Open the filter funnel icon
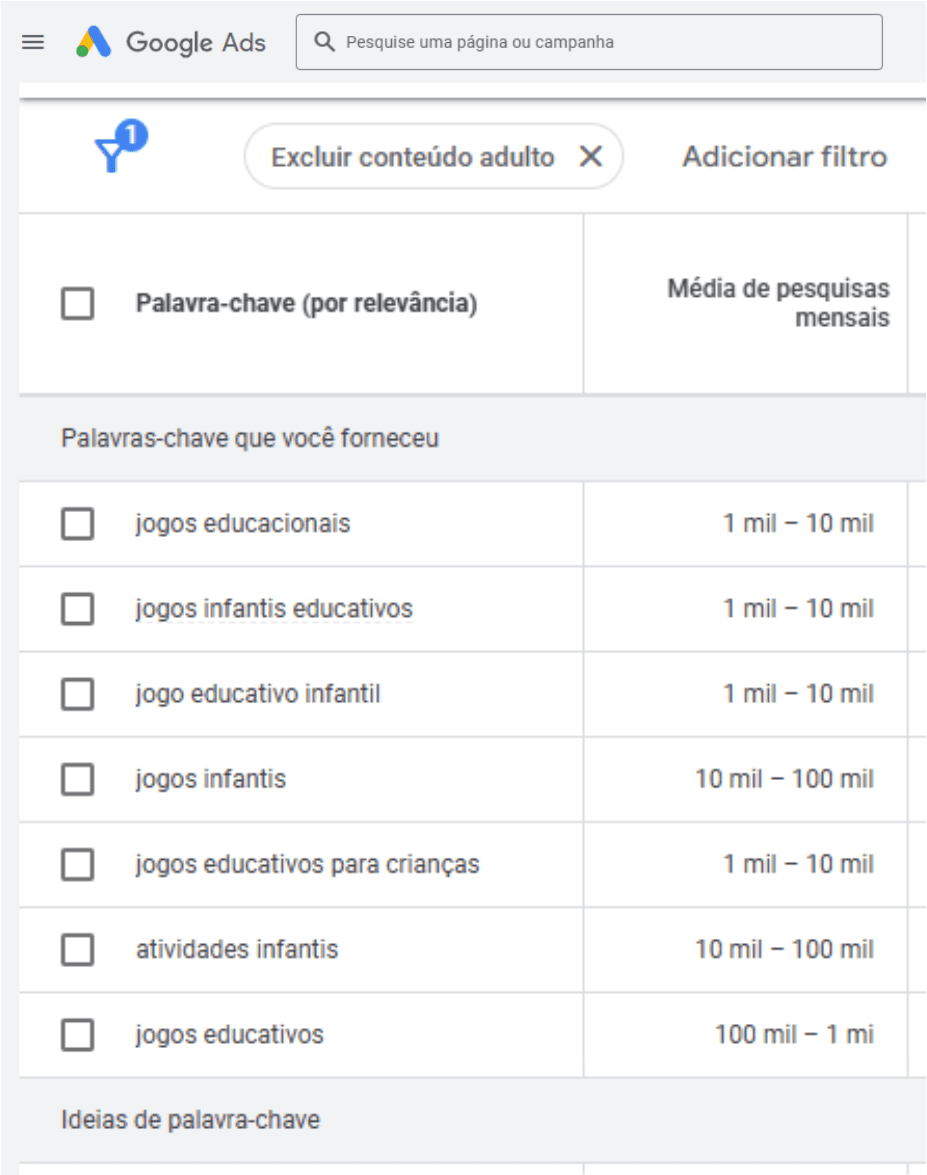 pyautogui.click(x=120, y=147)
